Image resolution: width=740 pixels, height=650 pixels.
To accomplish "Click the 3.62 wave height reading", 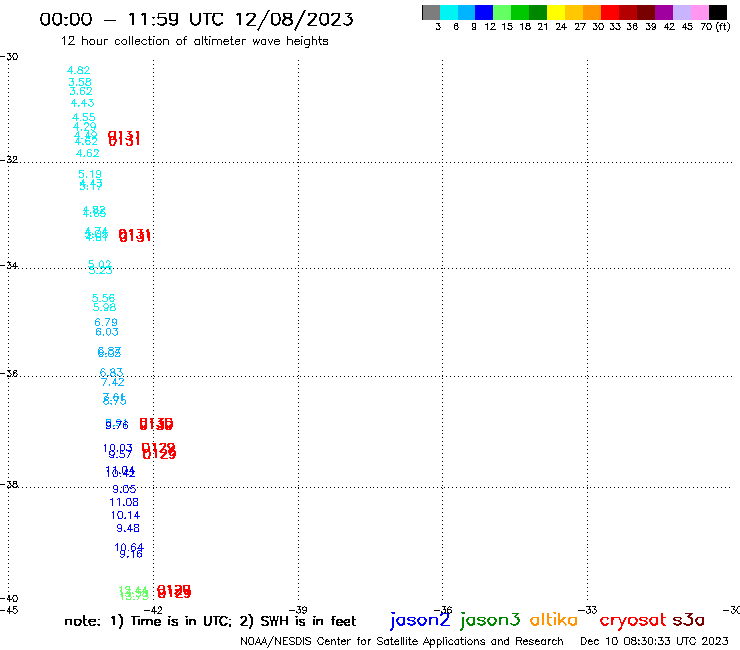I will point(81,91).
